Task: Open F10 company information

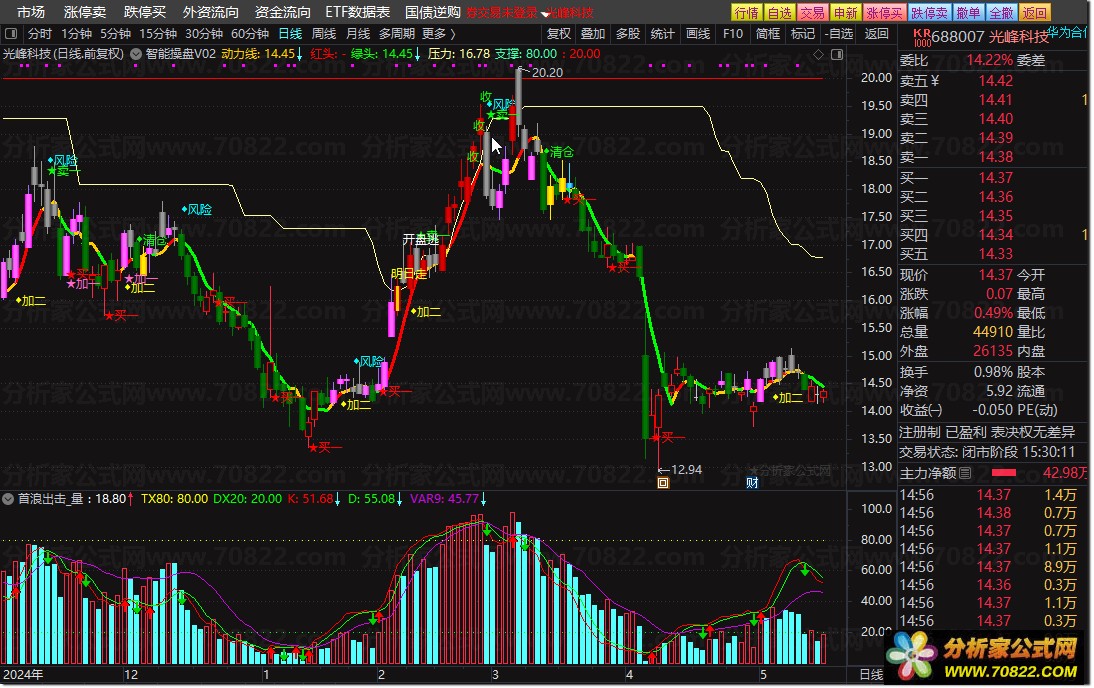Action: (x=733, y=33)
